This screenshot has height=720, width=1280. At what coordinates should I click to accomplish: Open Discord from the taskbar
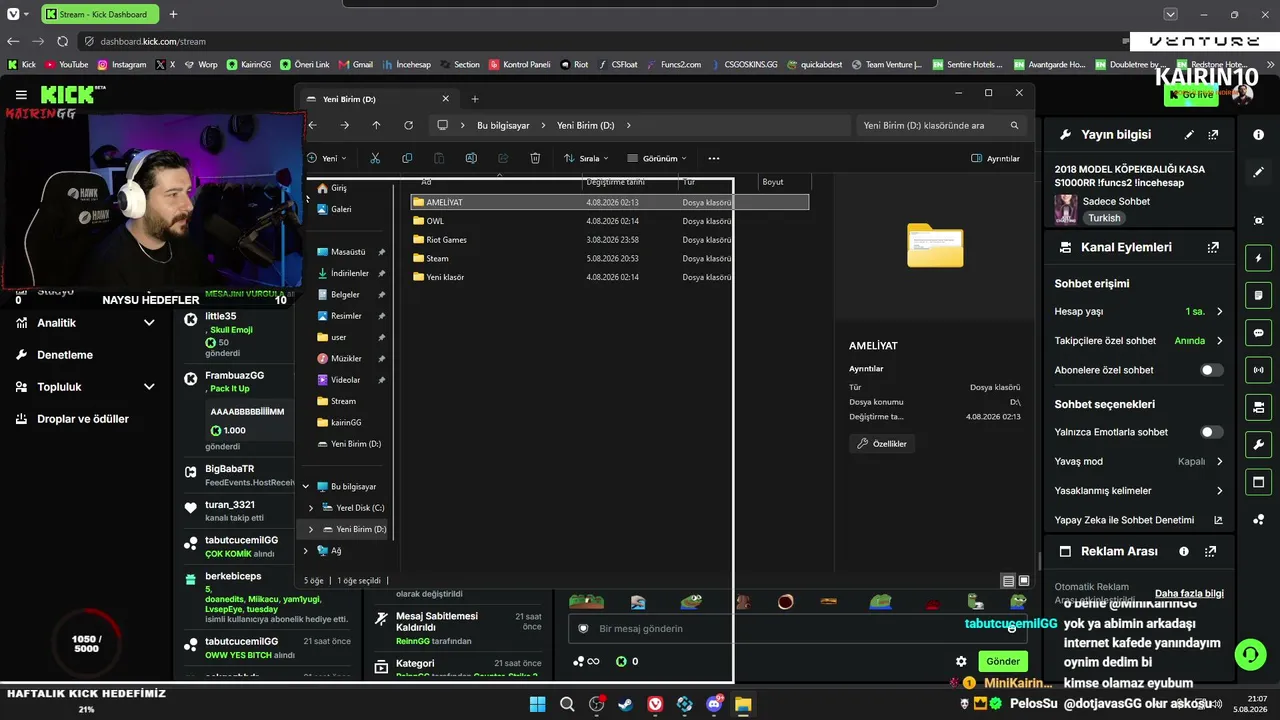coord(714,704)
